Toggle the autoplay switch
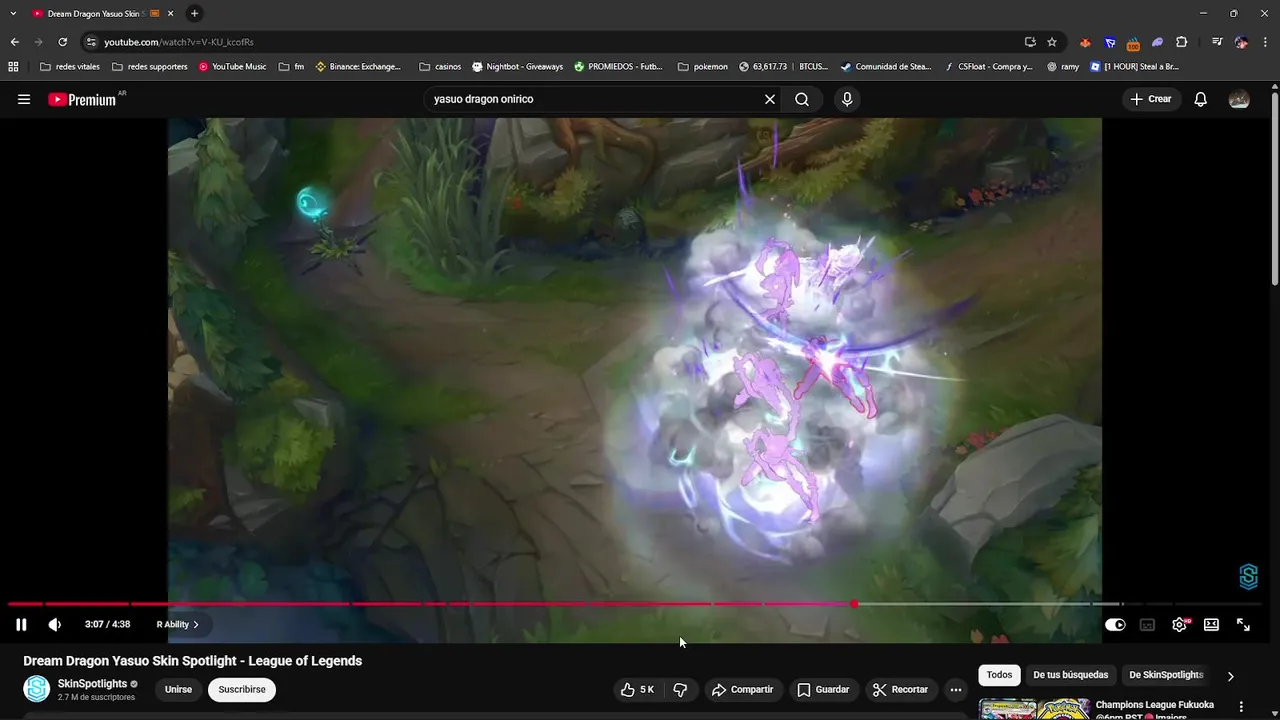The image size is (1280, 720). (x=1115, y=624)
